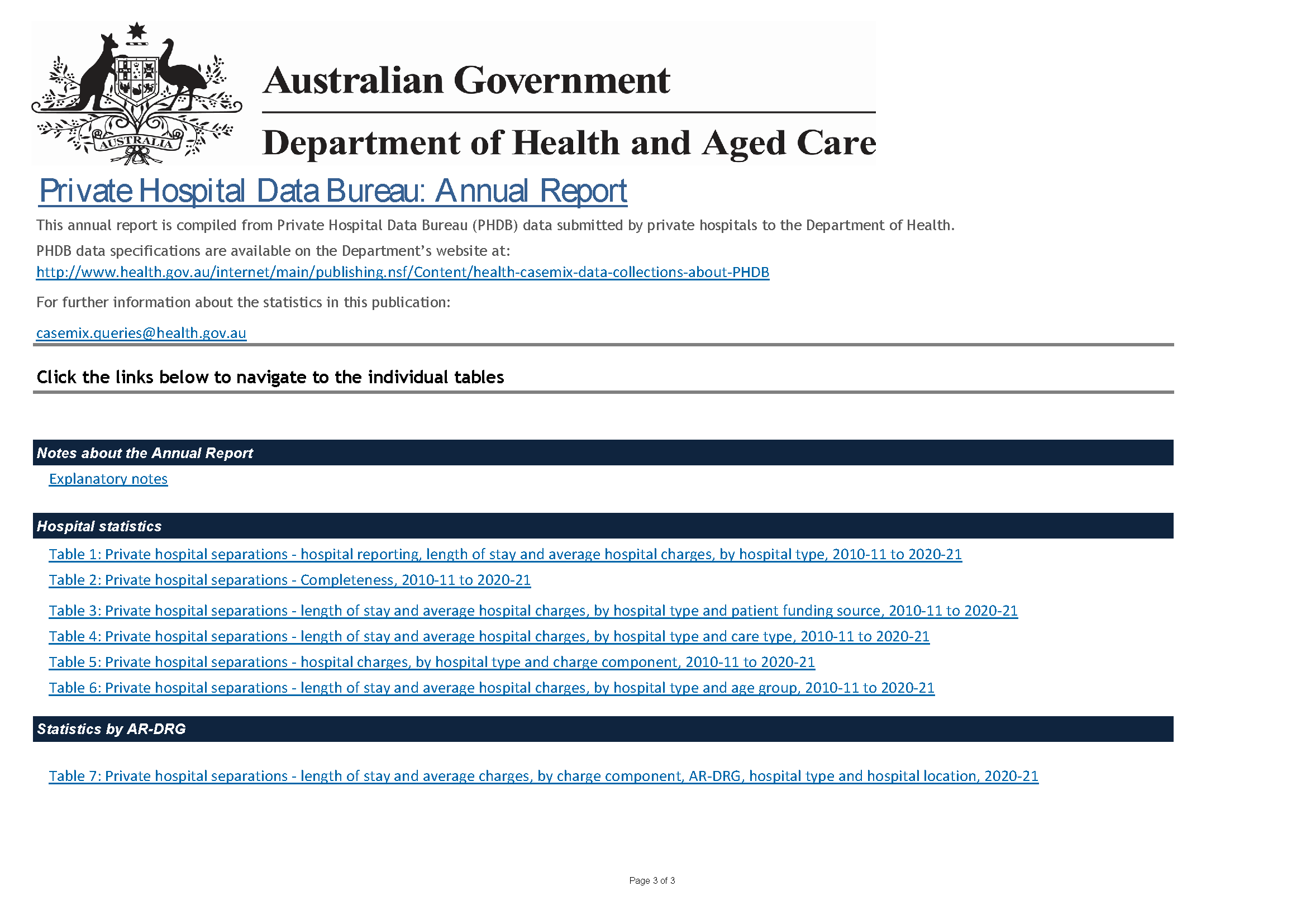The image size is (1306, 924).
Task: Click the 'Notes about the Annual Report' header
Action: pos(603,453)
